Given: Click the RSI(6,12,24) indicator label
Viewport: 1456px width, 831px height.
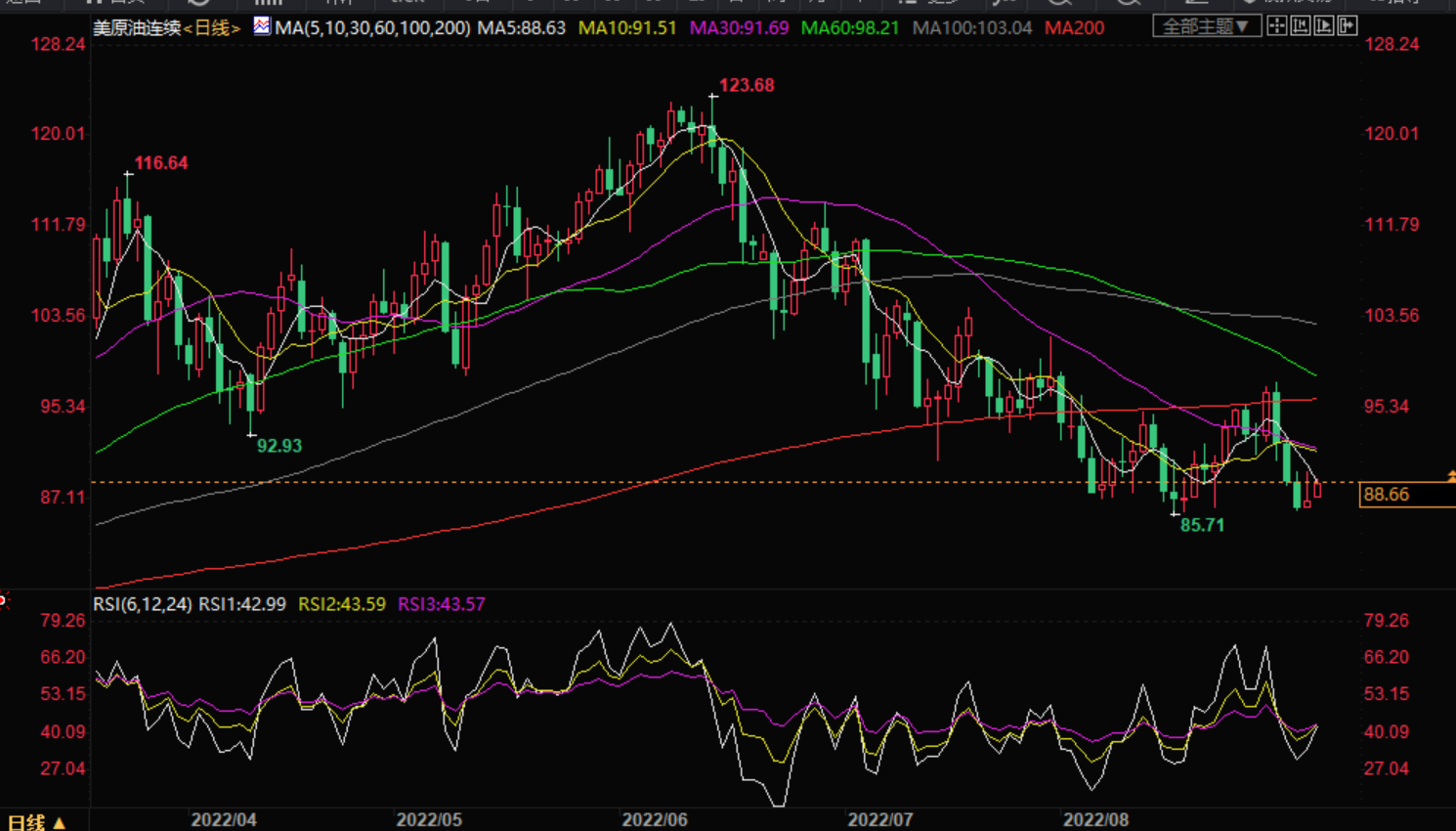Looking at the screenshot, I should (x=143, y=604).
